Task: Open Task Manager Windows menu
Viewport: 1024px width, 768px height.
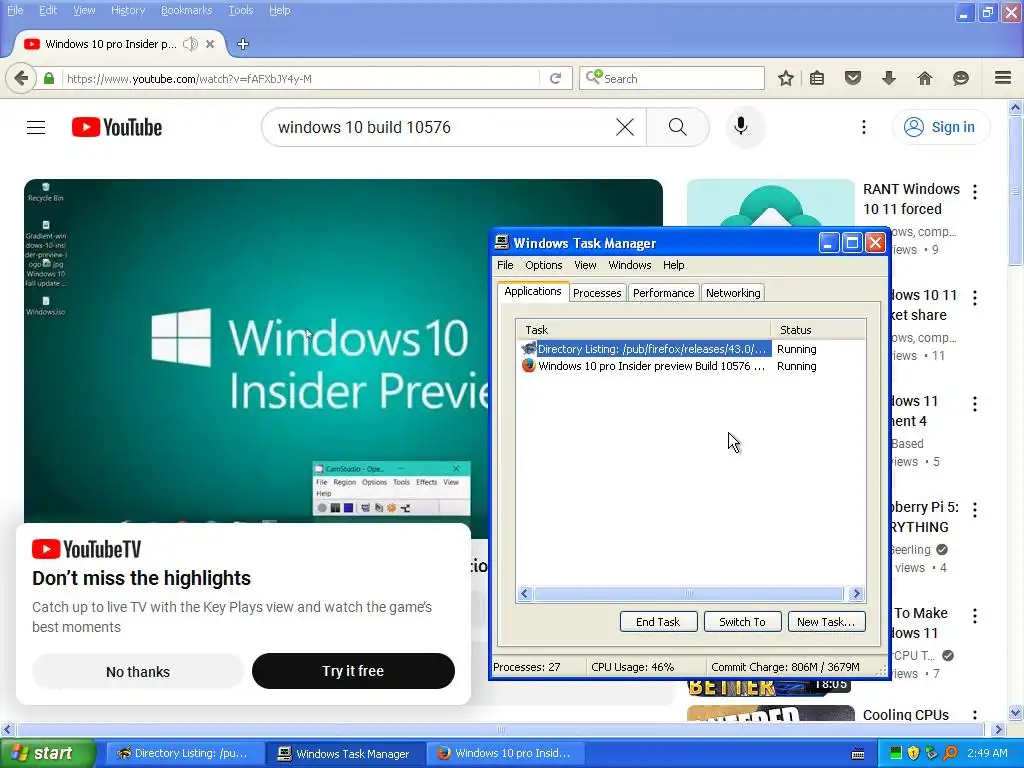Action: [x=630, y=265]
